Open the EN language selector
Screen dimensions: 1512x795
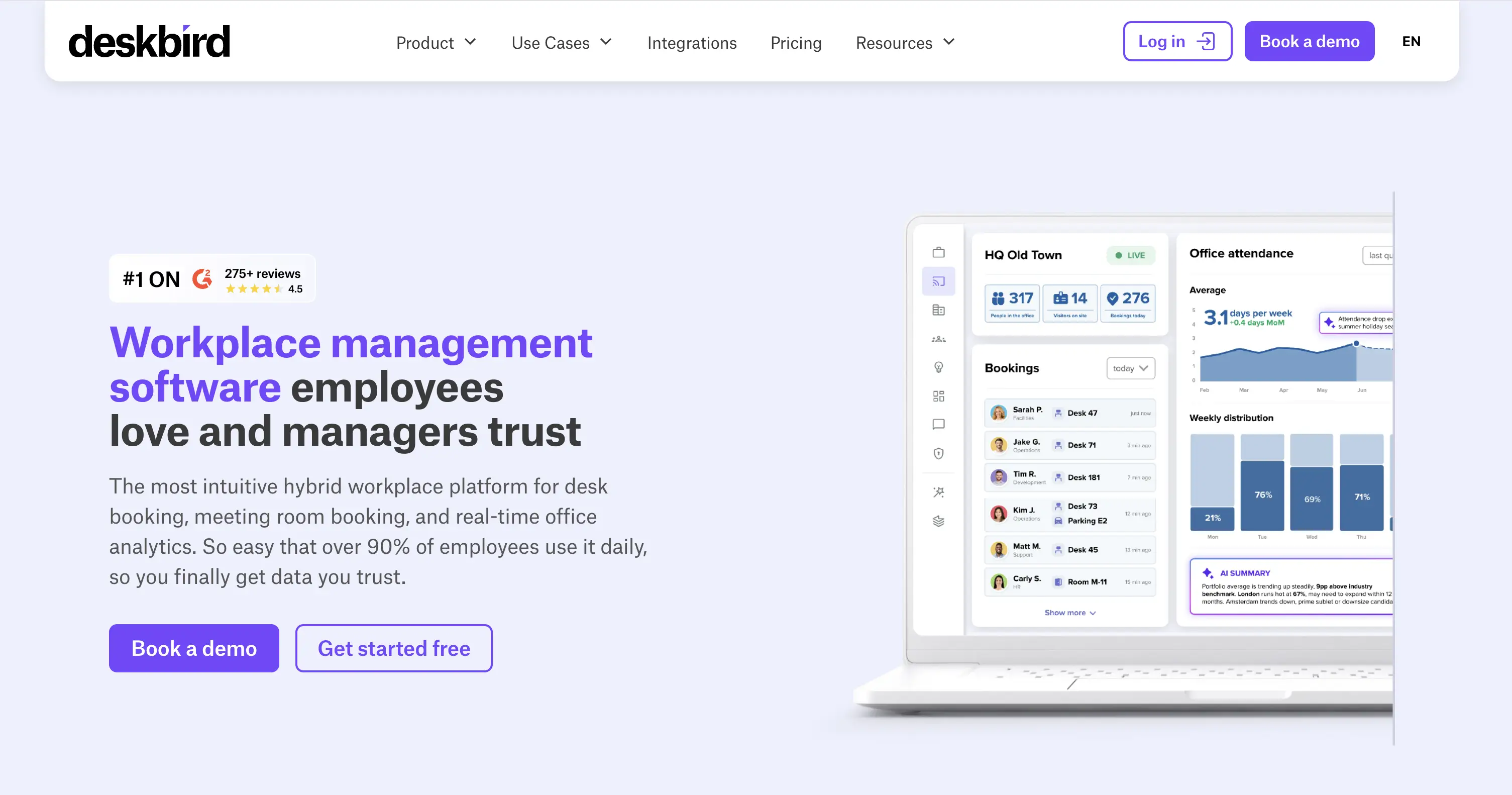[1411, 41]
